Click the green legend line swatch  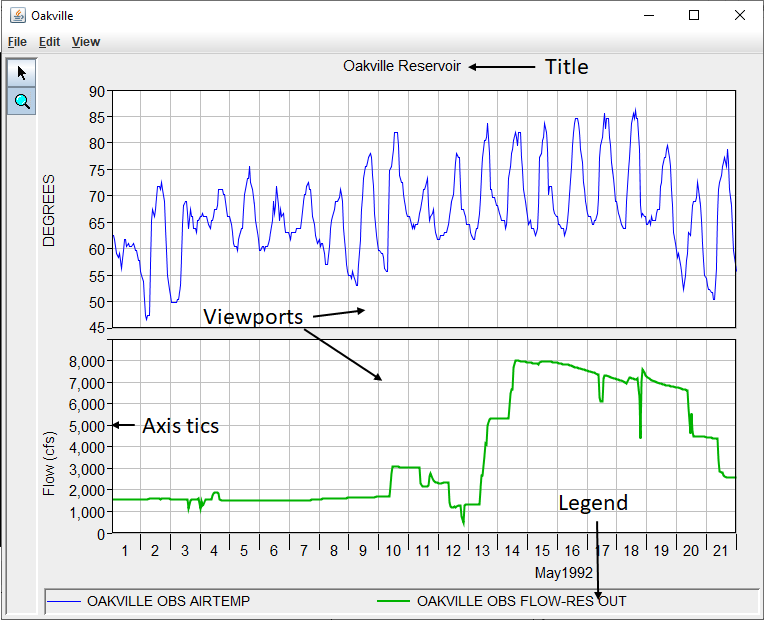coord(393,601)
